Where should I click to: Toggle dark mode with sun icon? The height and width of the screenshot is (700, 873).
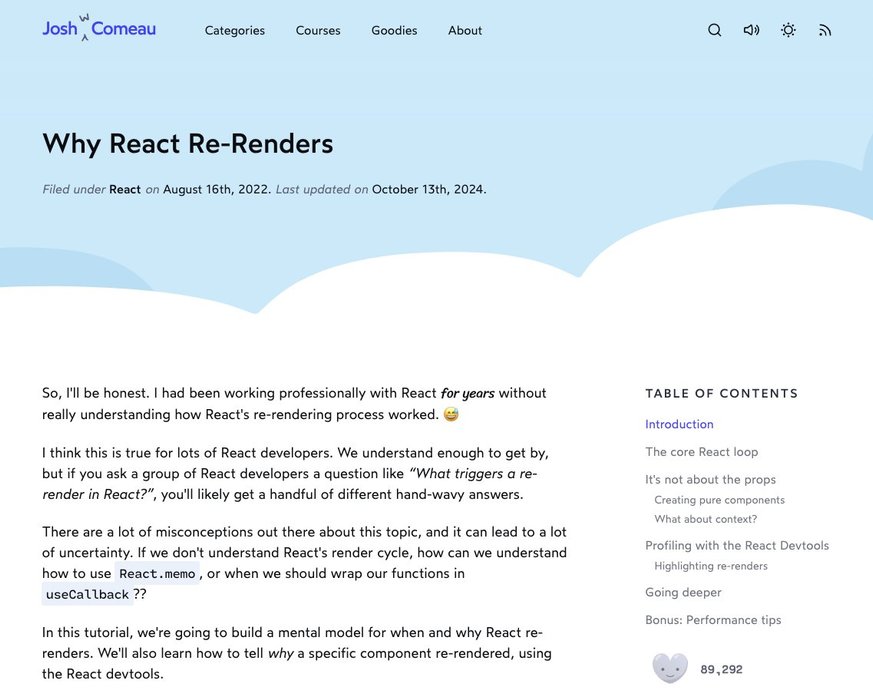click(x=788, y=30)
